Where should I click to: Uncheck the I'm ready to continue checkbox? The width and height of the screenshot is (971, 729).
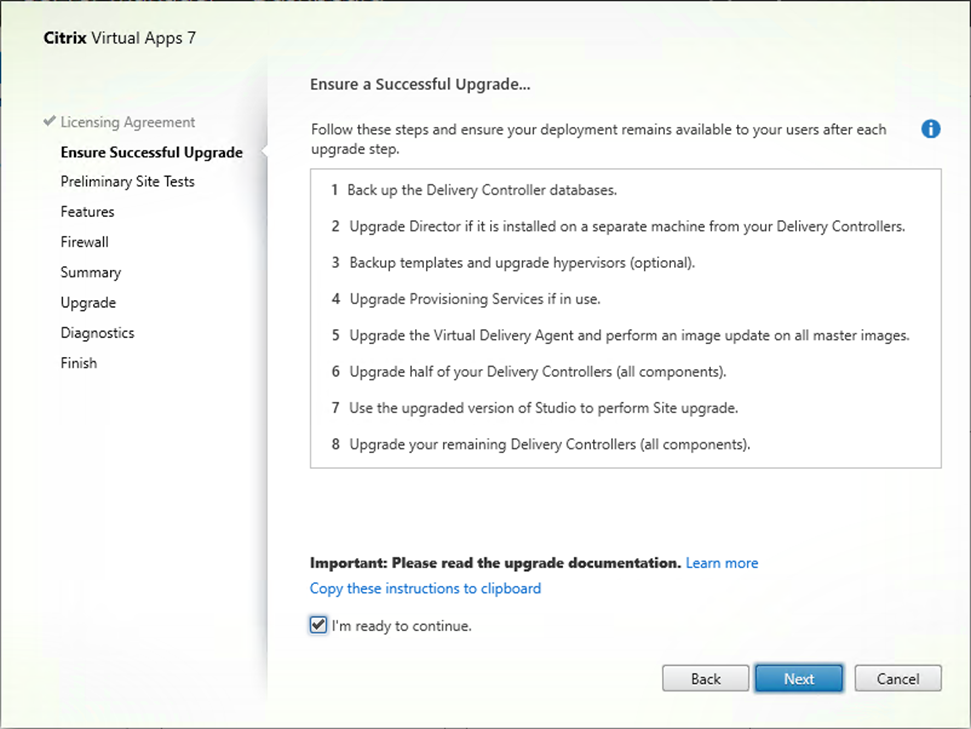(x=318, y=625)
